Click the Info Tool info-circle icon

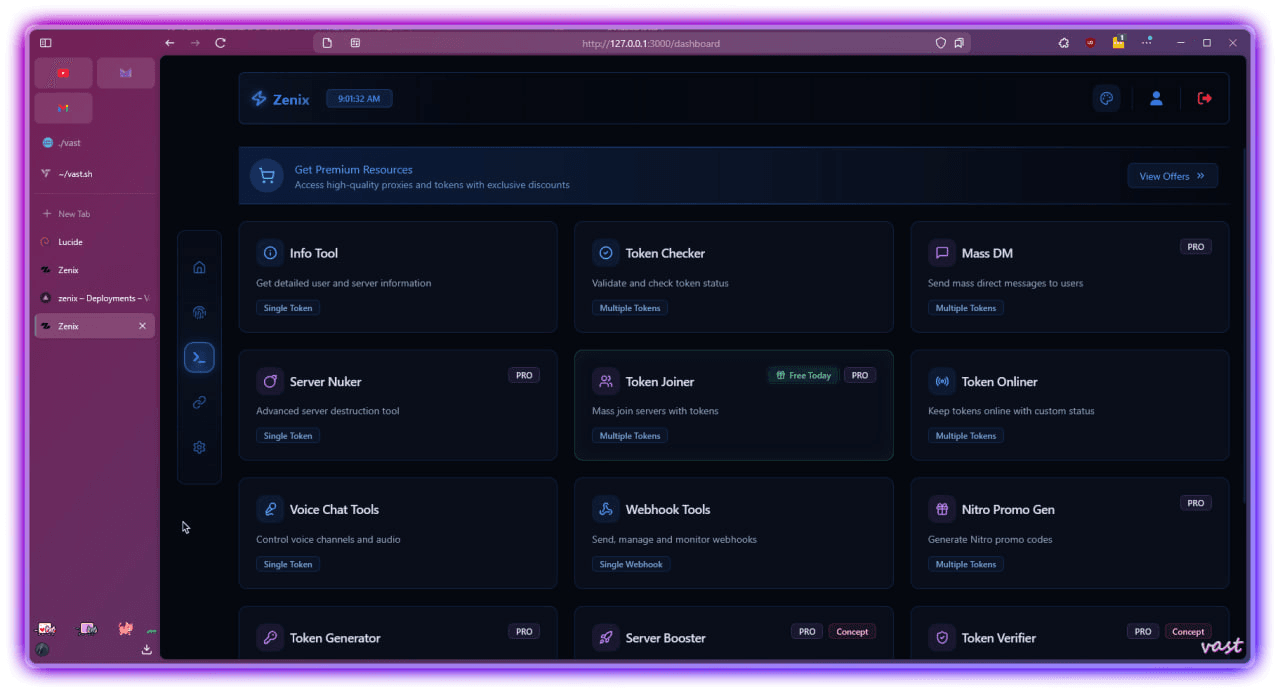(270, 253)
